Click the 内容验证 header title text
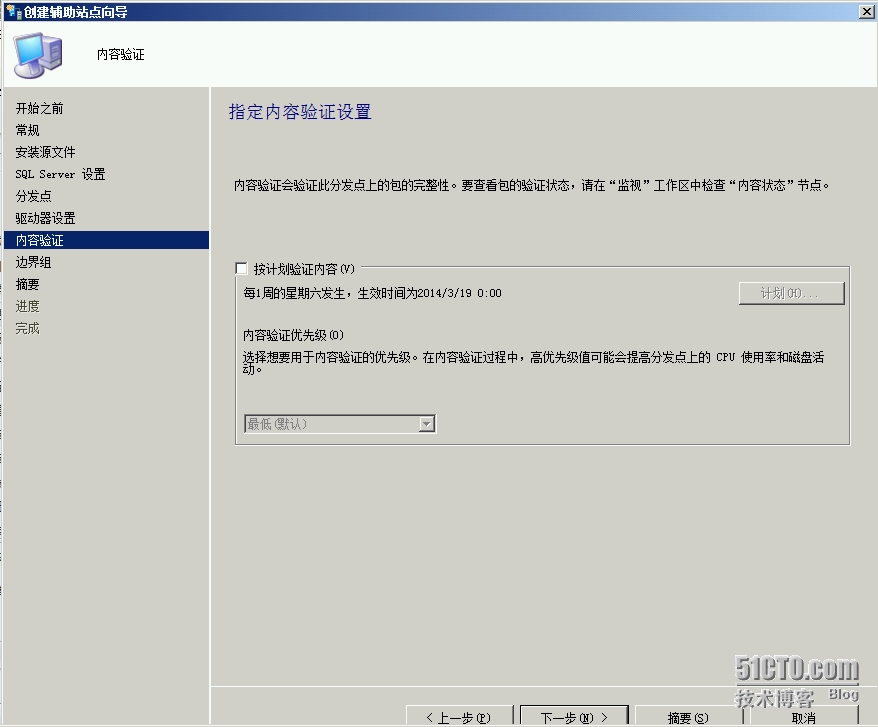The image size is (878, 727). coord(120,54)
